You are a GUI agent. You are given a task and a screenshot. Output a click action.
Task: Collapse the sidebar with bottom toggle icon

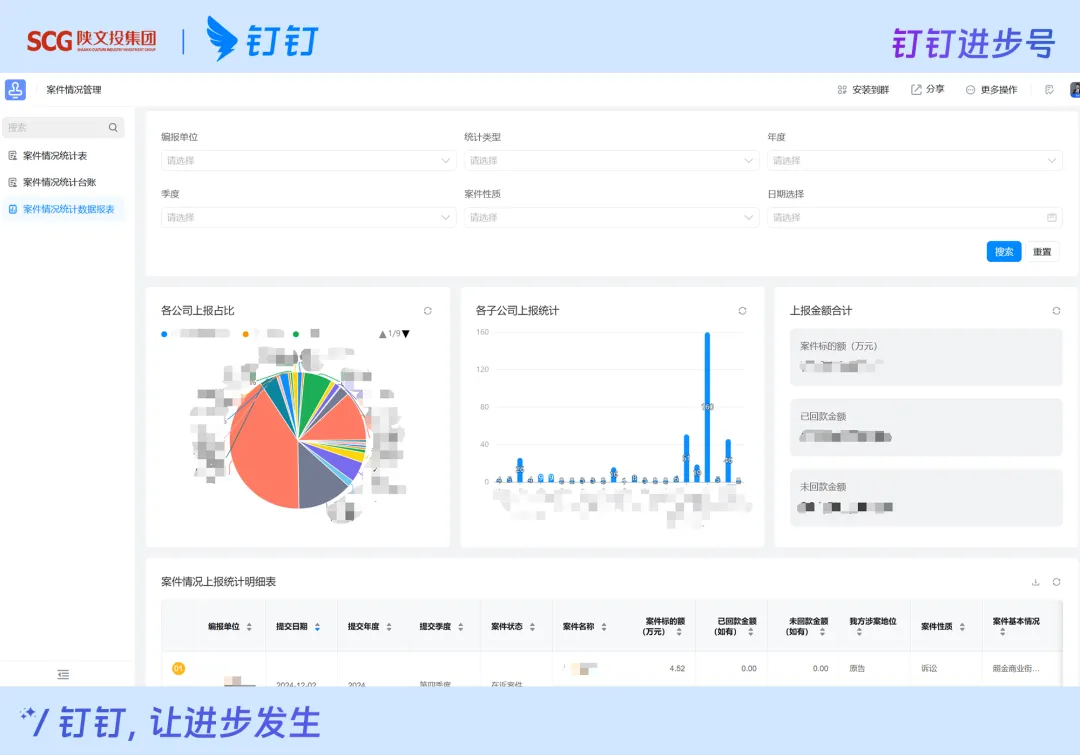click(63, 675)
